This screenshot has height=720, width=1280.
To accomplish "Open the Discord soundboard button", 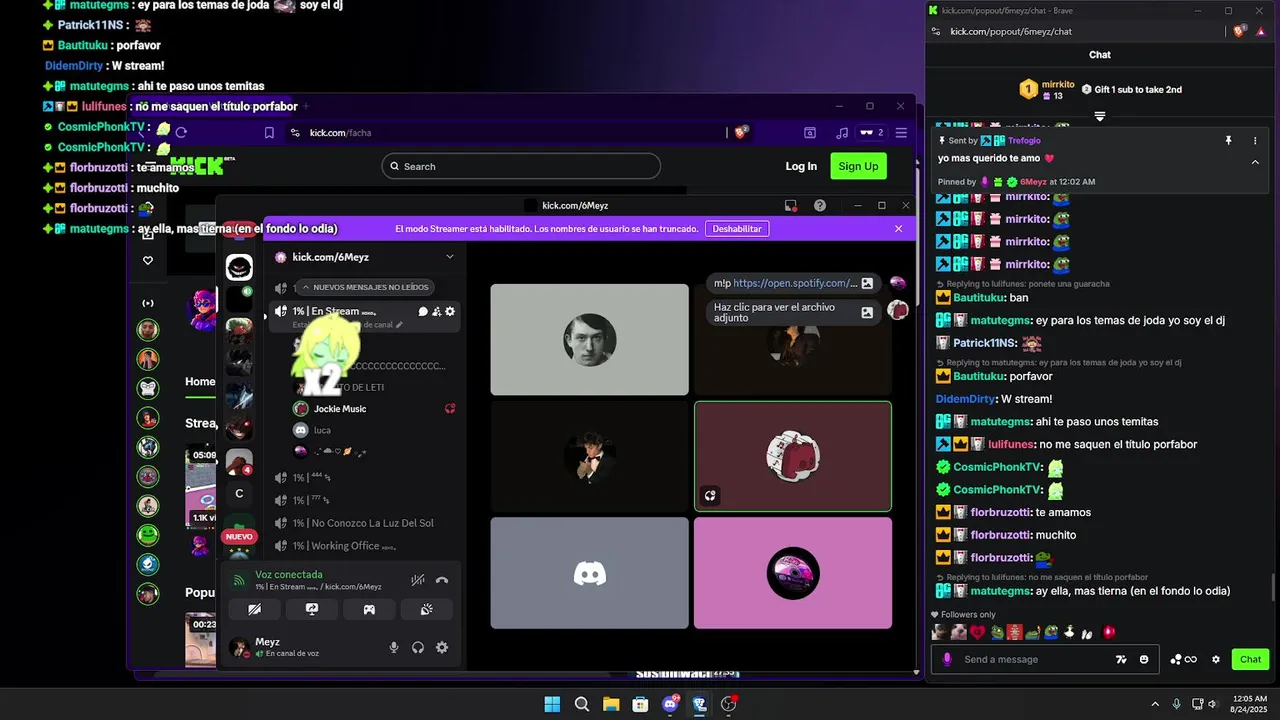I will pos(426,609).
